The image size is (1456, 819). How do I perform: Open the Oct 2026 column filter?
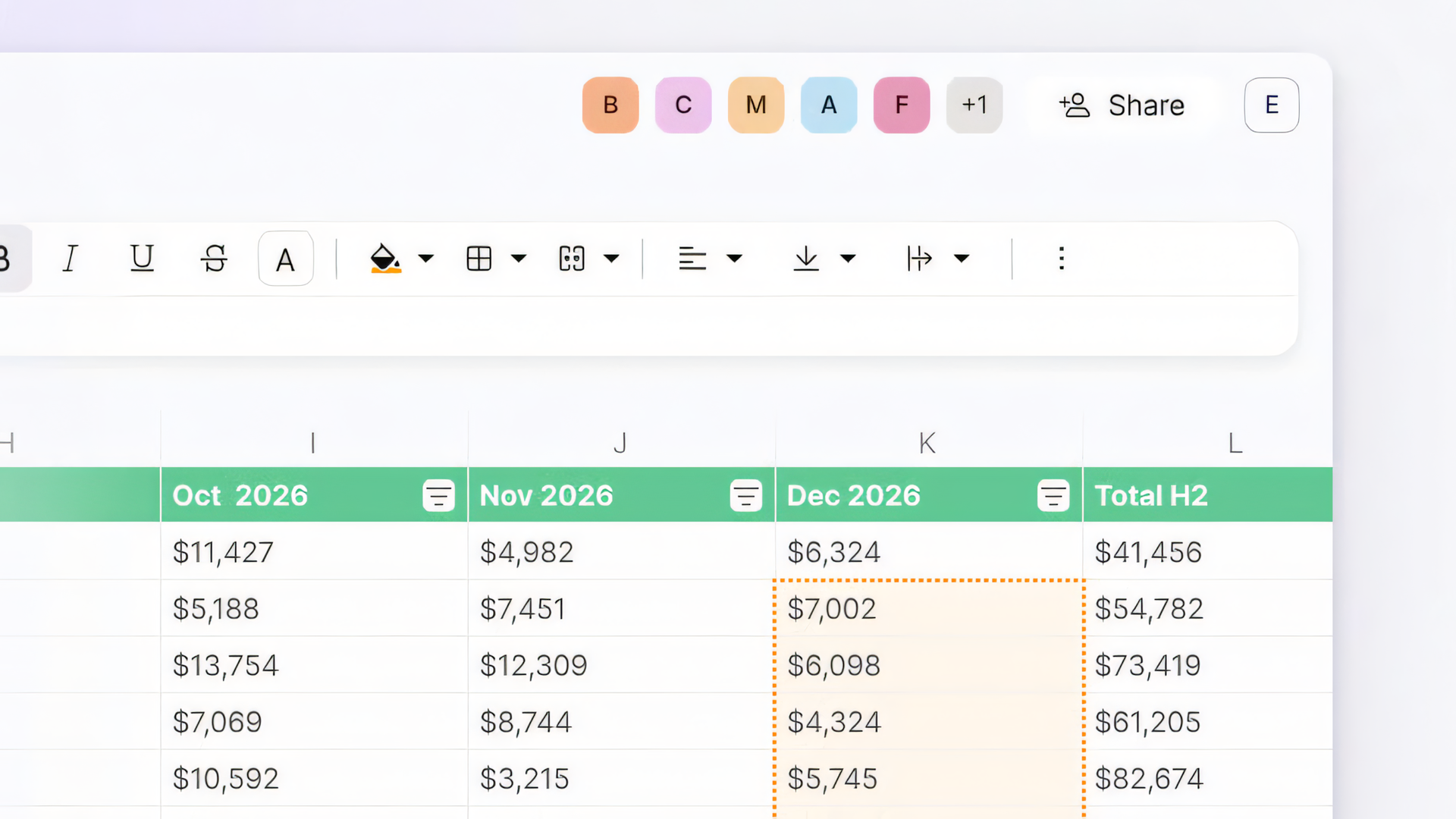(x=438, y=496)
